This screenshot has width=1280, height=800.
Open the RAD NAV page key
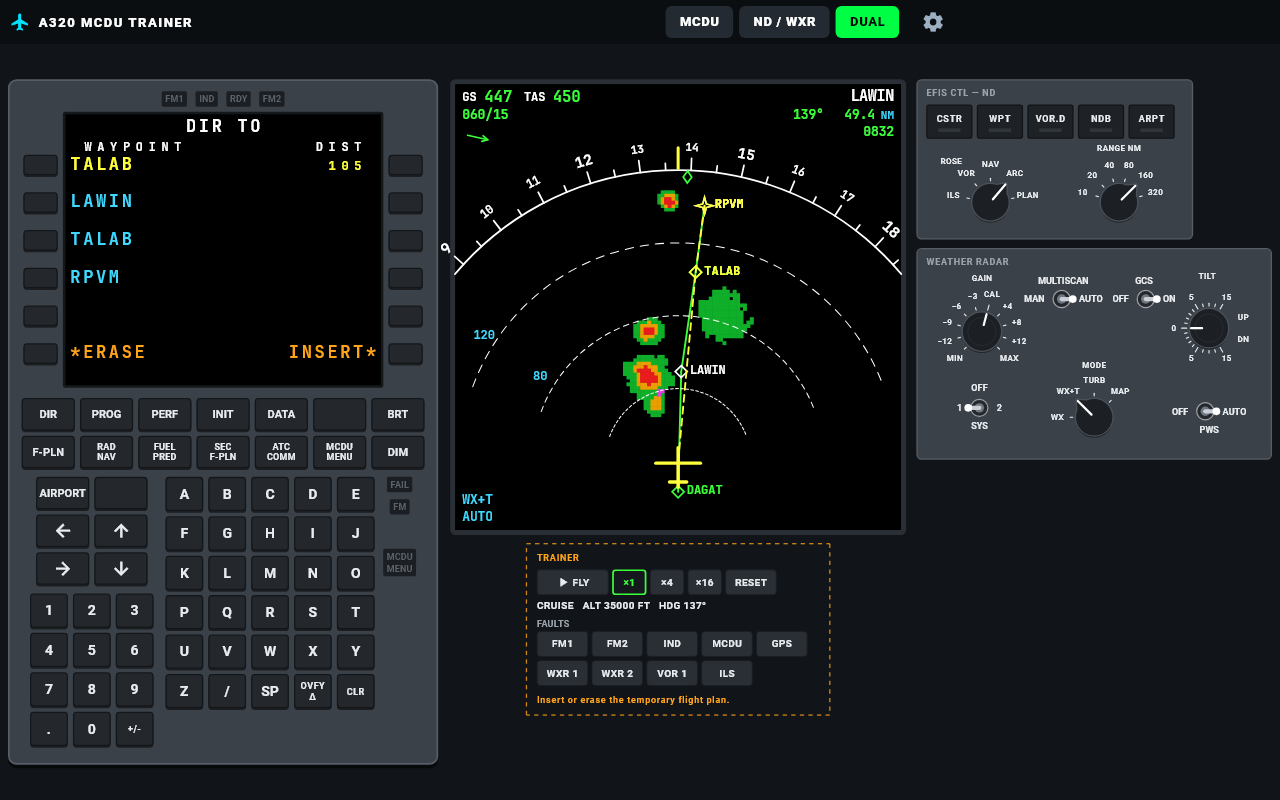tap(106, 452)
